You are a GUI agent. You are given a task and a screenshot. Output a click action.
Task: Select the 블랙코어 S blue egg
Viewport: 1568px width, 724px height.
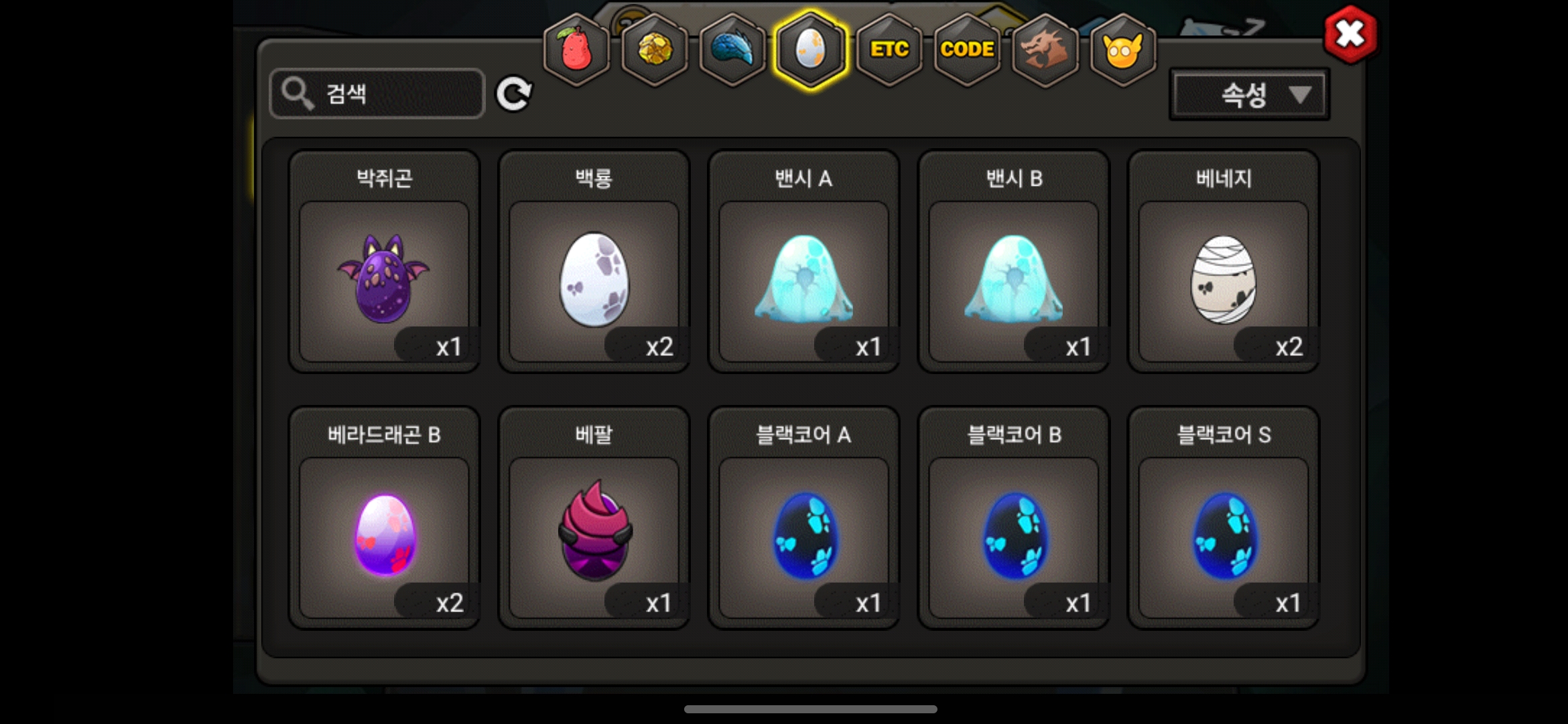click(1224, 518)
